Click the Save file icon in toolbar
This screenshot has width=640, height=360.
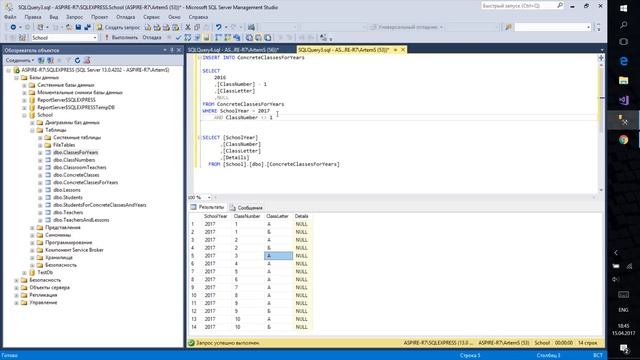click(x=78, y=27)
